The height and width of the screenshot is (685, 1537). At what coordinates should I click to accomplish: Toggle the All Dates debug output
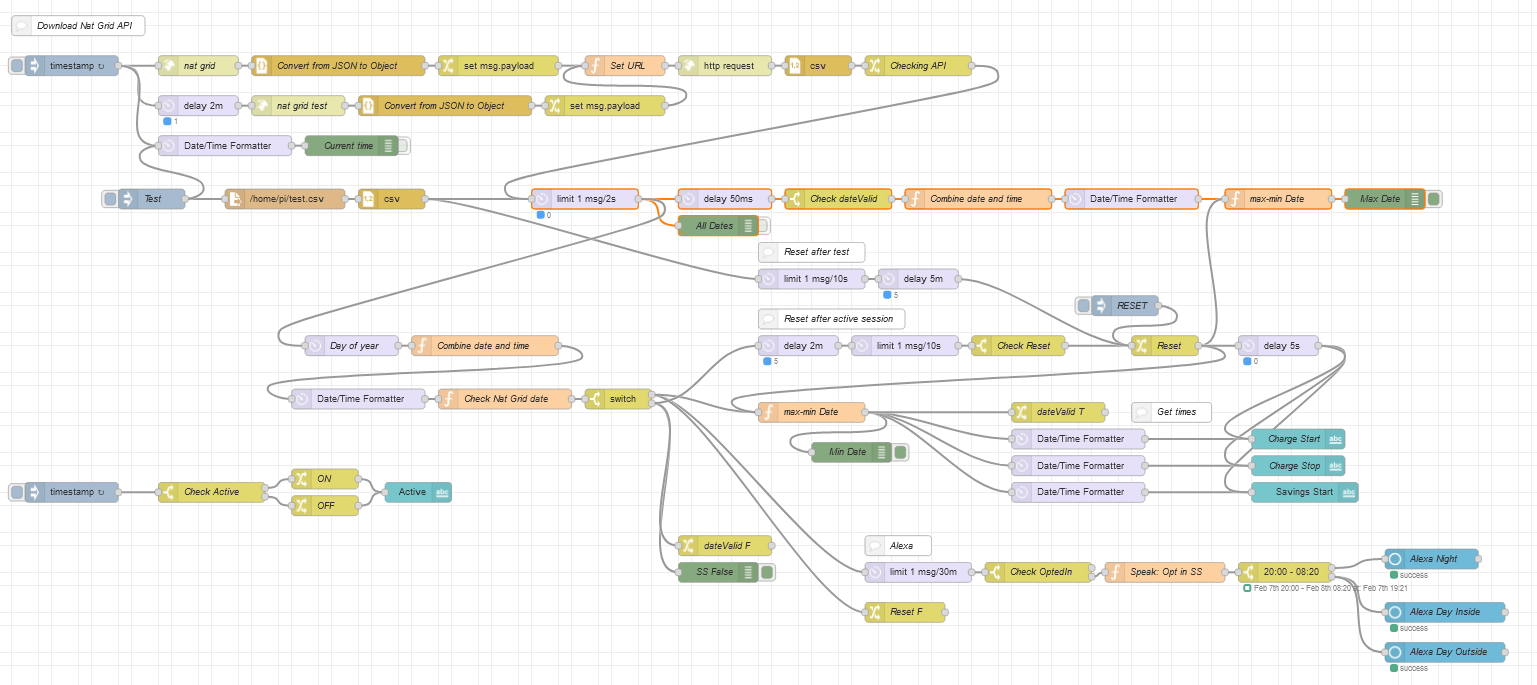pos(764,226)
